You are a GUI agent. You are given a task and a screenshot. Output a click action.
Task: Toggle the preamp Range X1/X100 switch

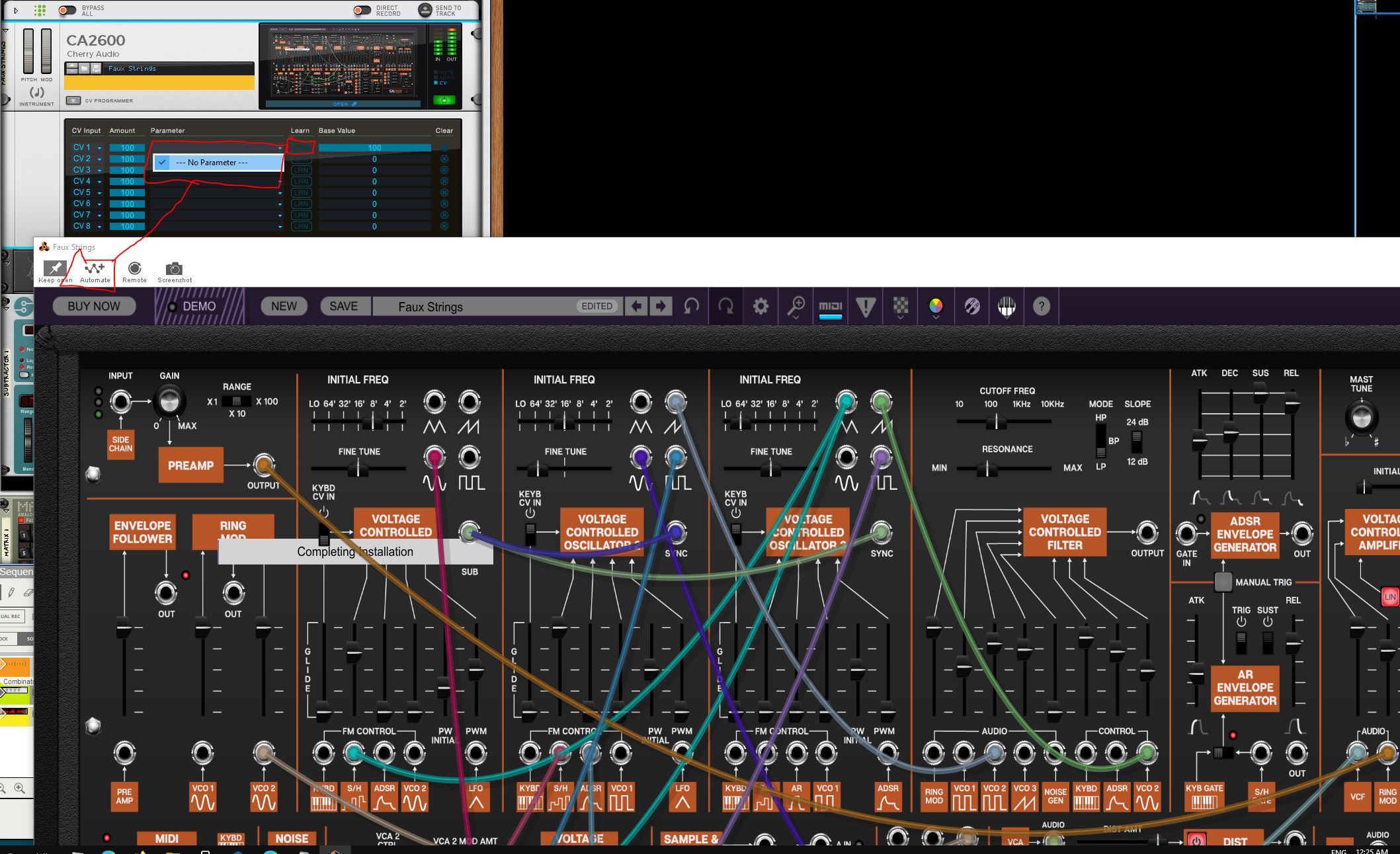click(237, 401)
